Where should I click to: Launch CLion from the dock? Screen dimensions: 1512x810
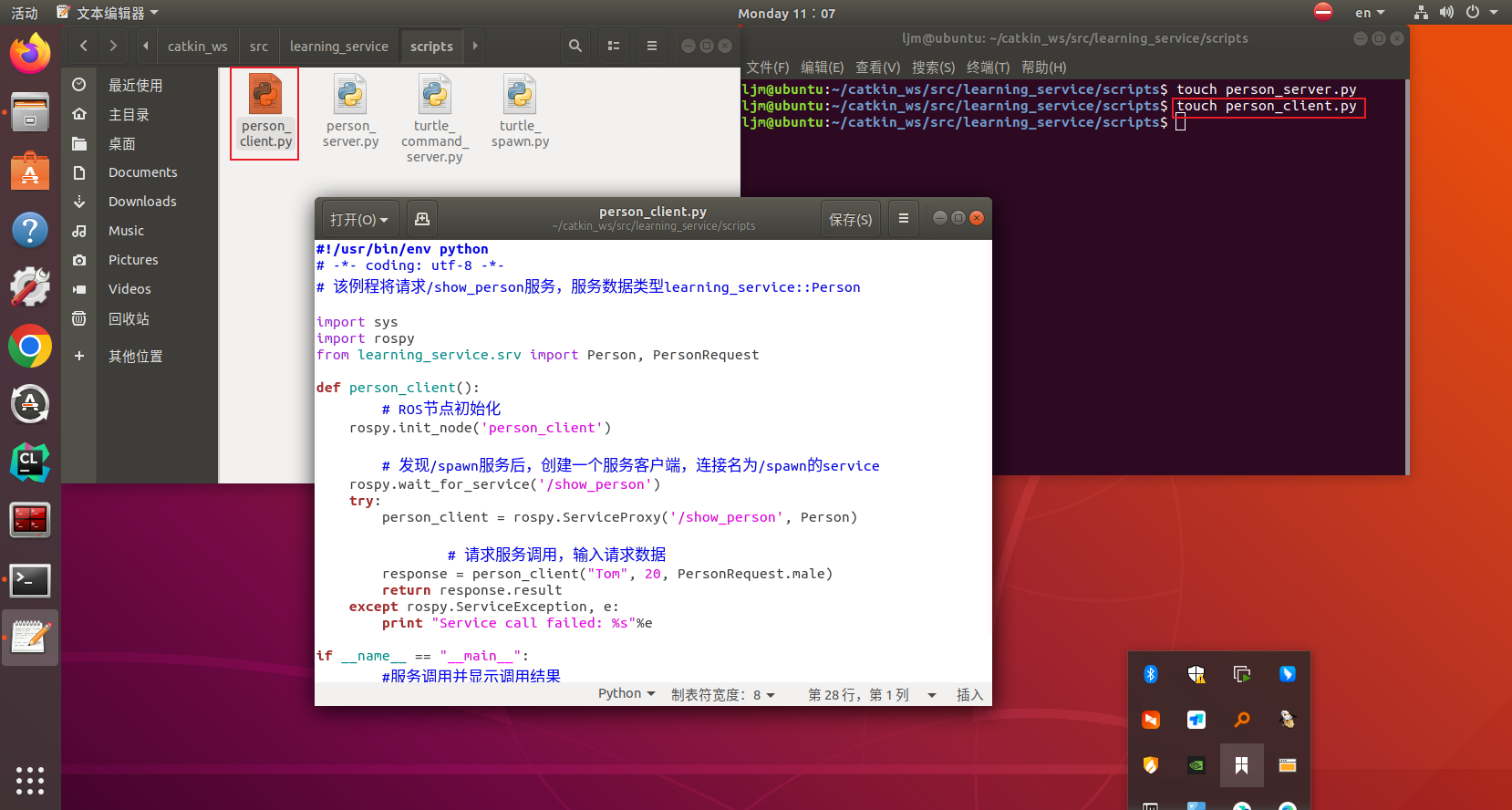coord(30,462)
